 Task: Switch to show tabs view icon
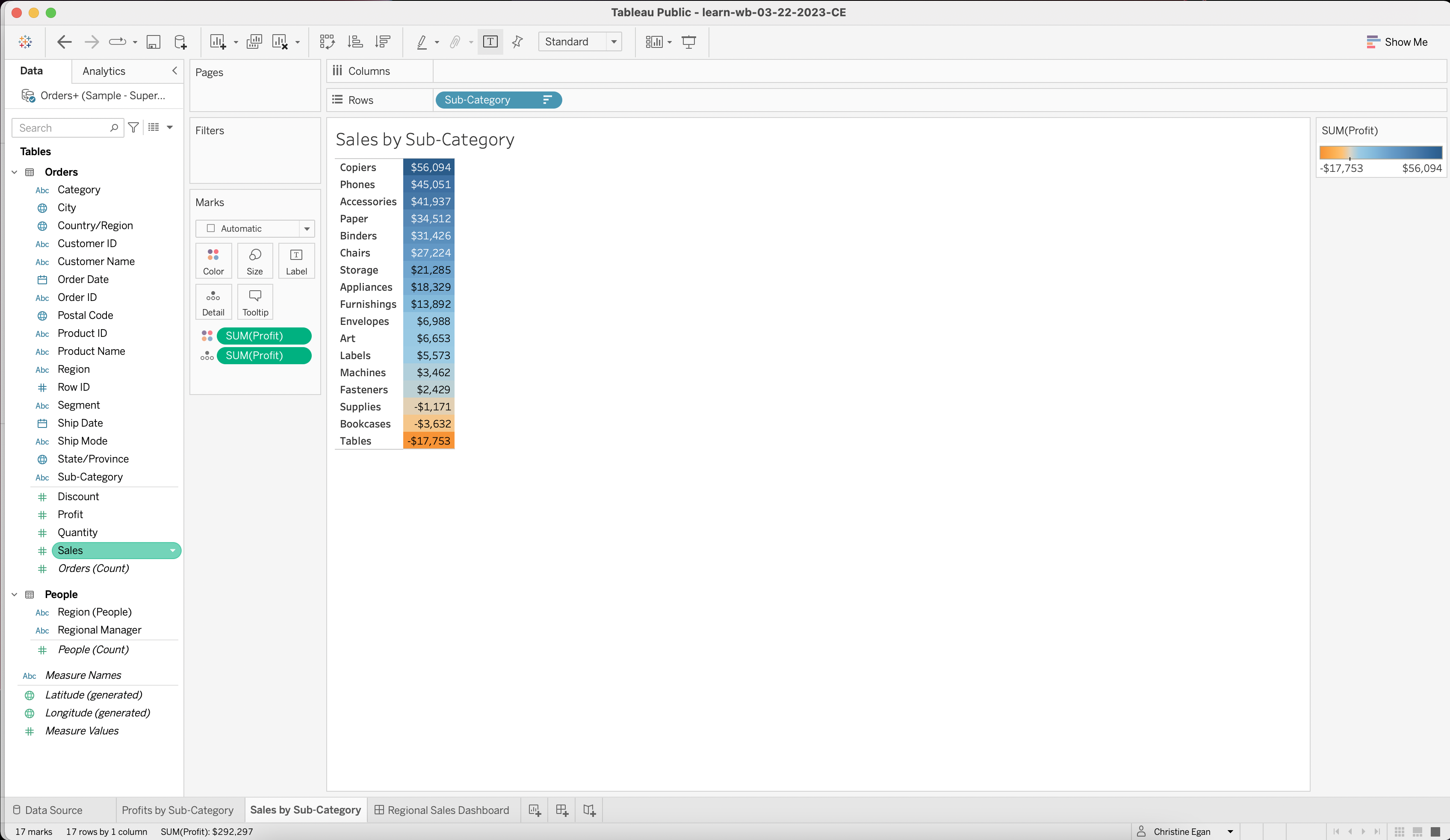click(1435, 832)
